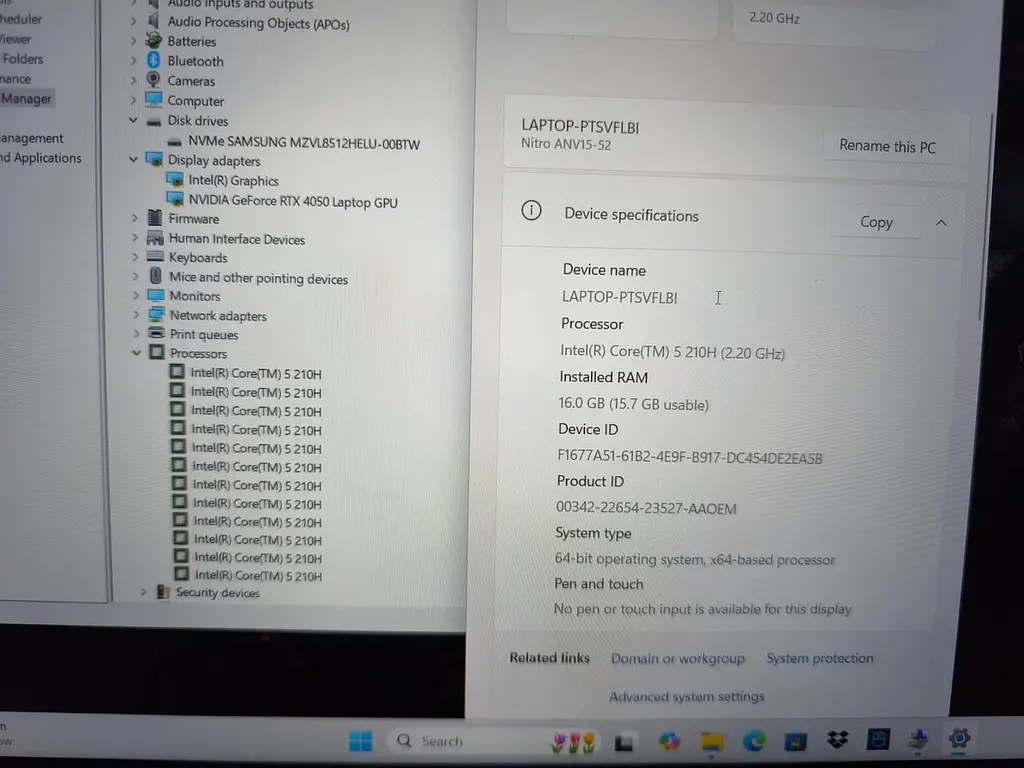Launch Microsoft Edge from the taskbar
This screenshot has height=768, width=1024.
coord(754,741)
